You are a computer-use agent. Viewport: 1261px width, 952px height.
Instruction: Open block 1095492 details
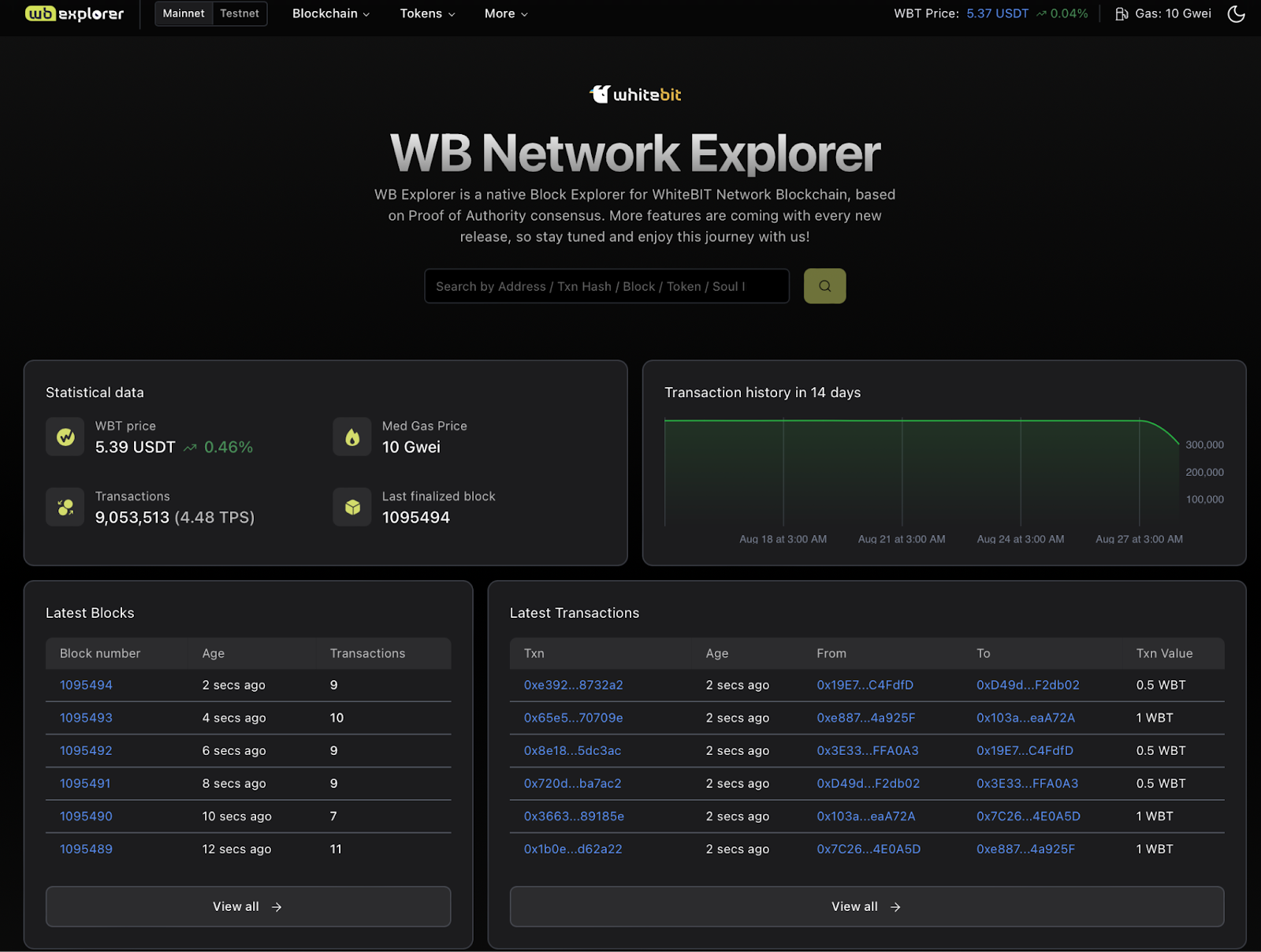click(86, 750)
